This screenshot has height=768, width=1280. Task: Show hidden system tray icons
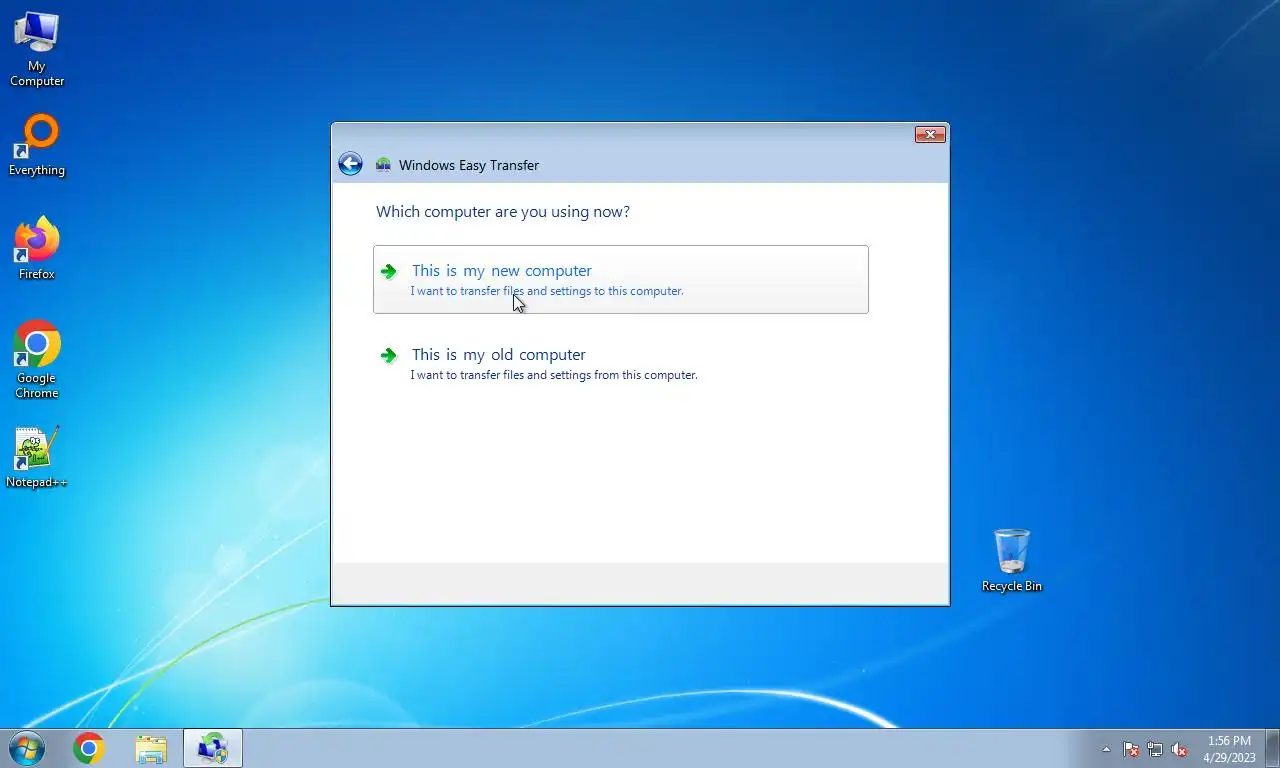pos(1106,749)
